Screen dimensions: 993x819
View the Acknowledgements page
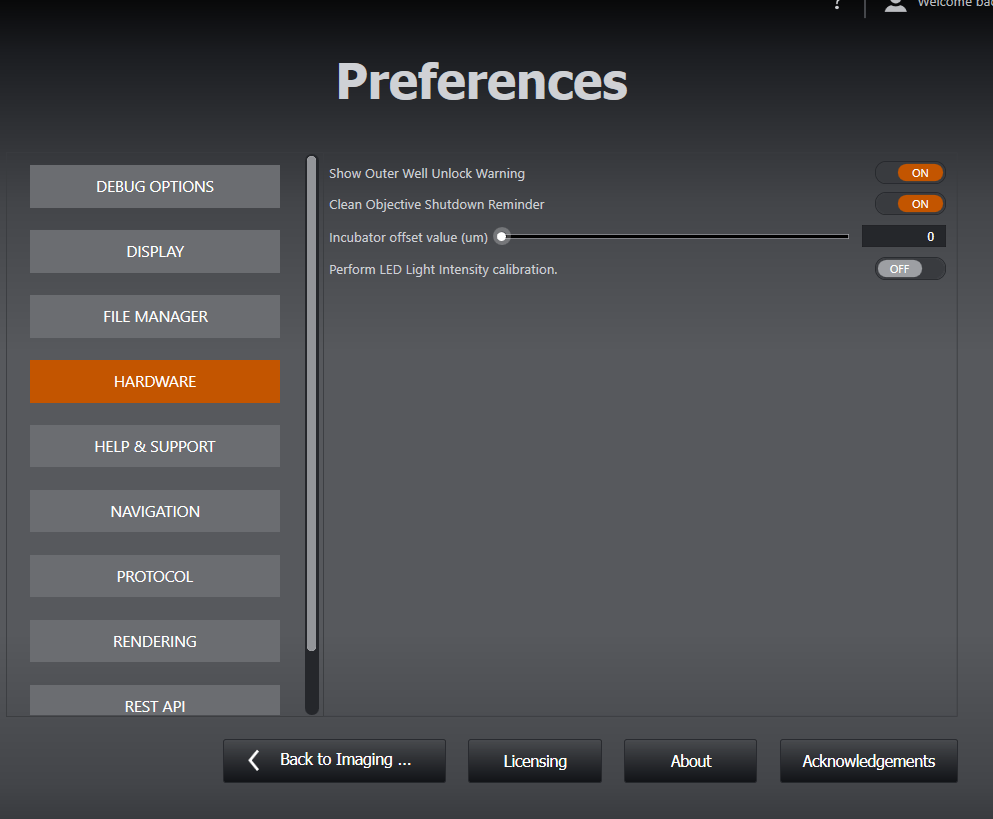(x=868, y=761)
